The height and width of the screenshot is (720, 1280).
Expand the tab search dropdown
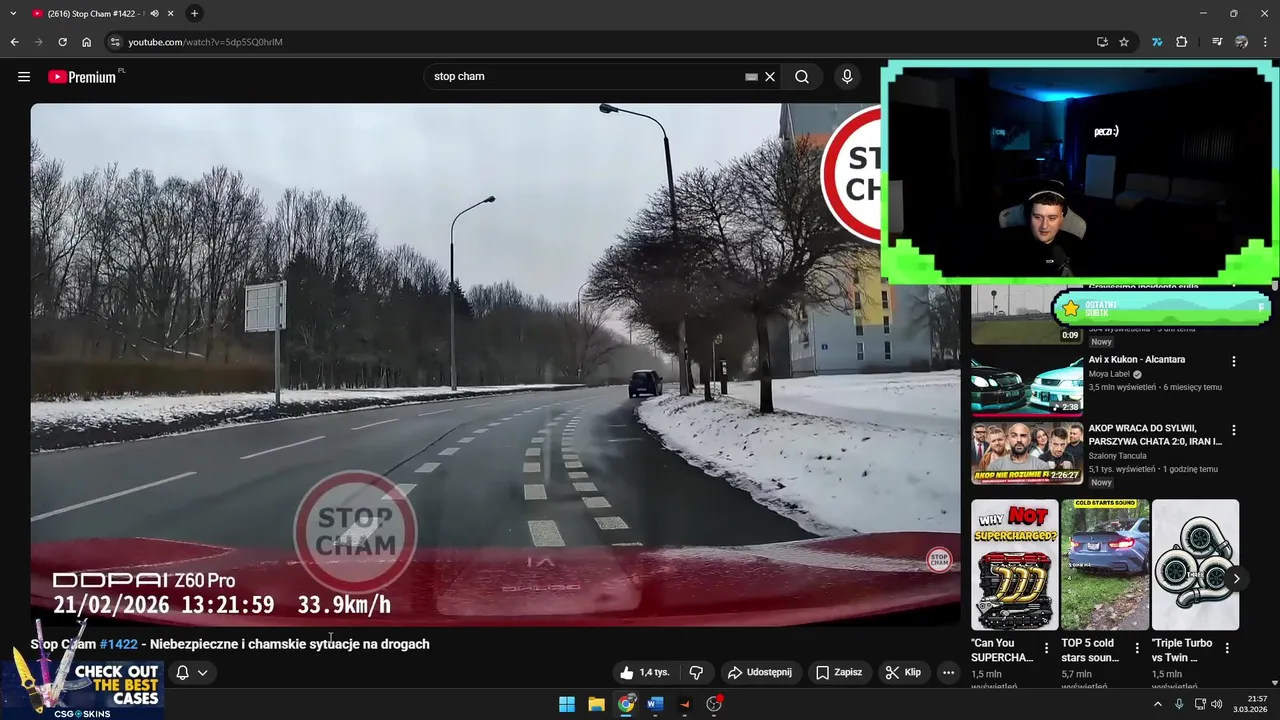click(13, 13)
